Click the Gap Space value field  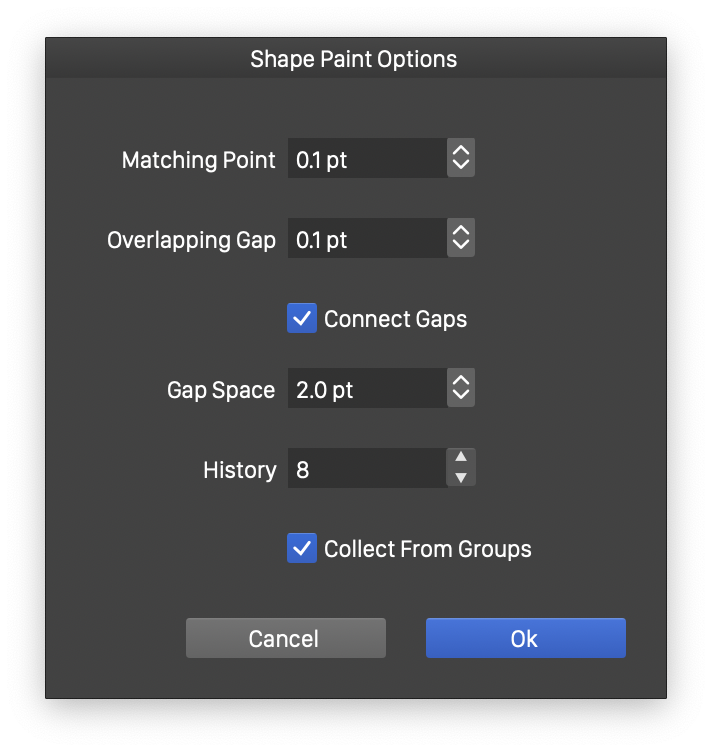[x=366, y=389]
